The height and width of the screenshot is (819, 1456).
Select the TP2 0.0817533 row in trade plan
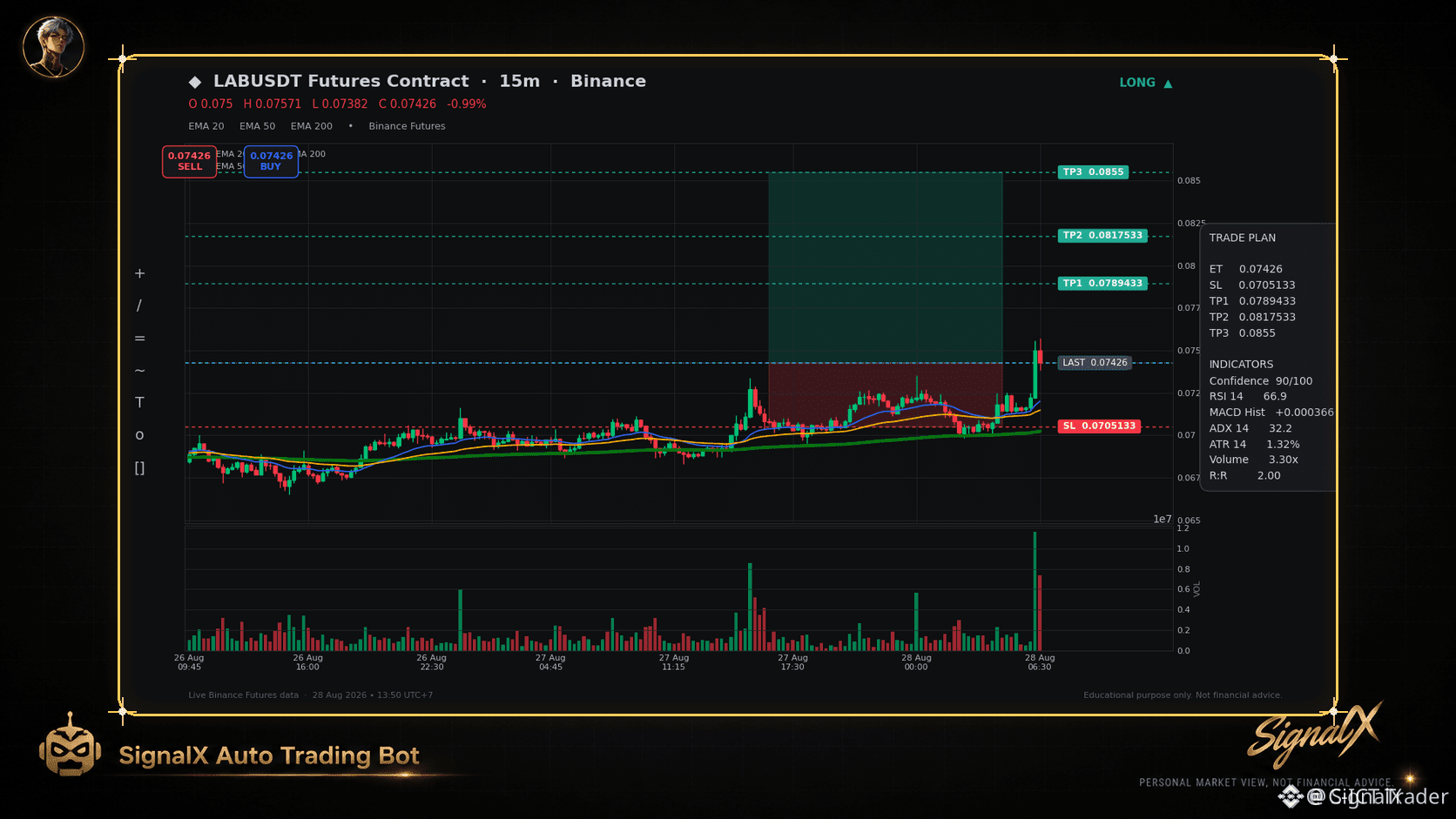pos(1252,318)
